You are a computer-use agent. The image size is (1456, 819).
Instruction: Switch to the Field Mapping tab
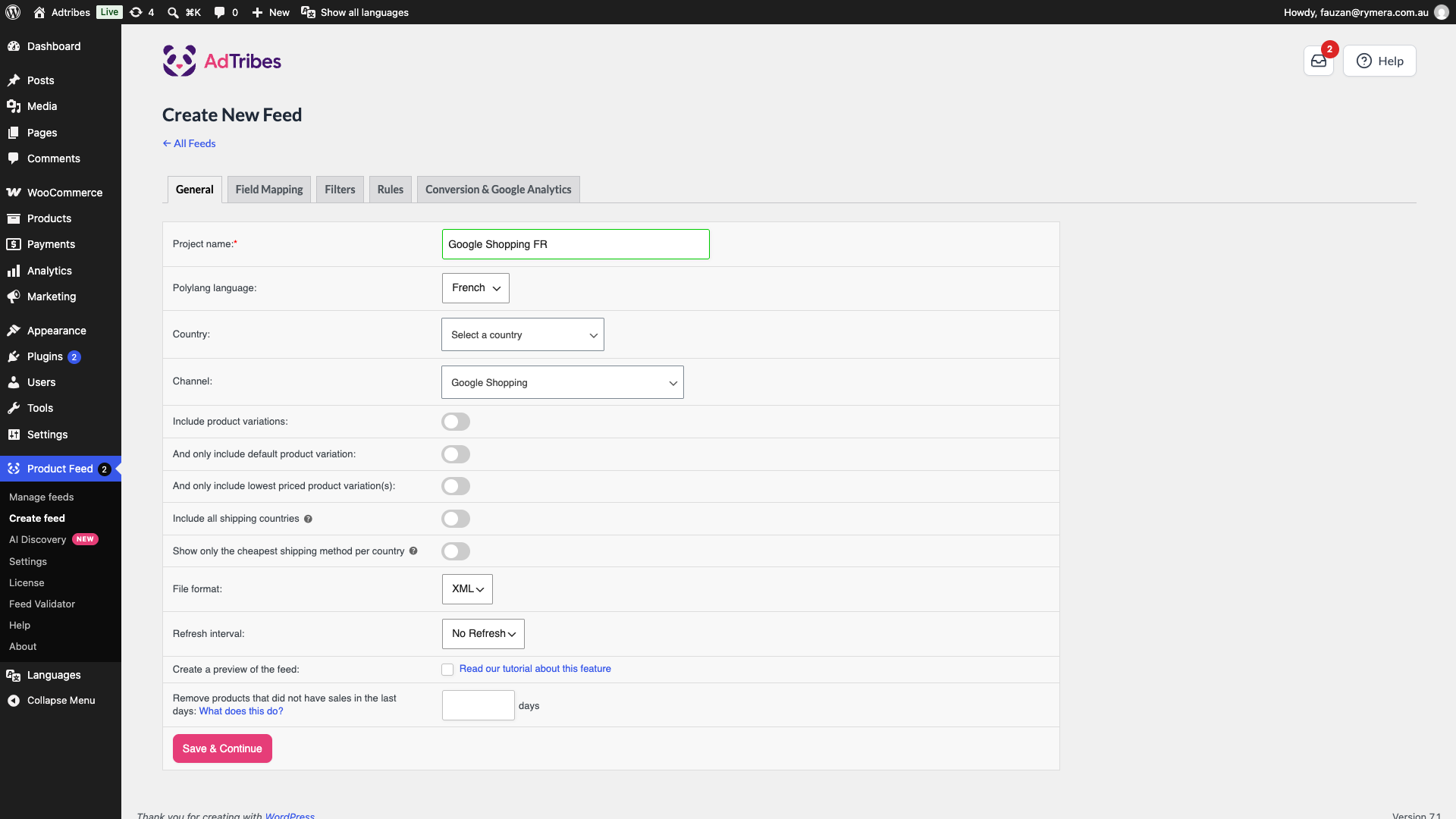tap(269, 190)
